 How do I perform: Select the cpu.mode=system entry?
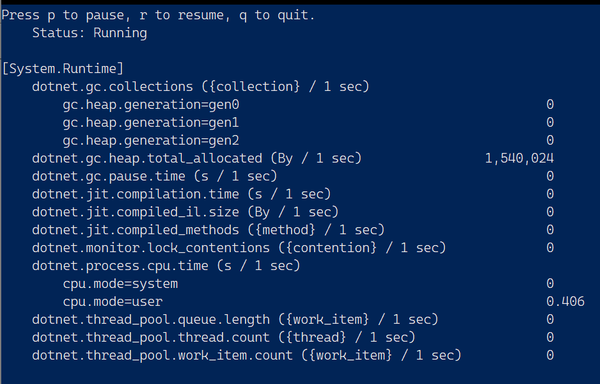(x=121, y=284)
